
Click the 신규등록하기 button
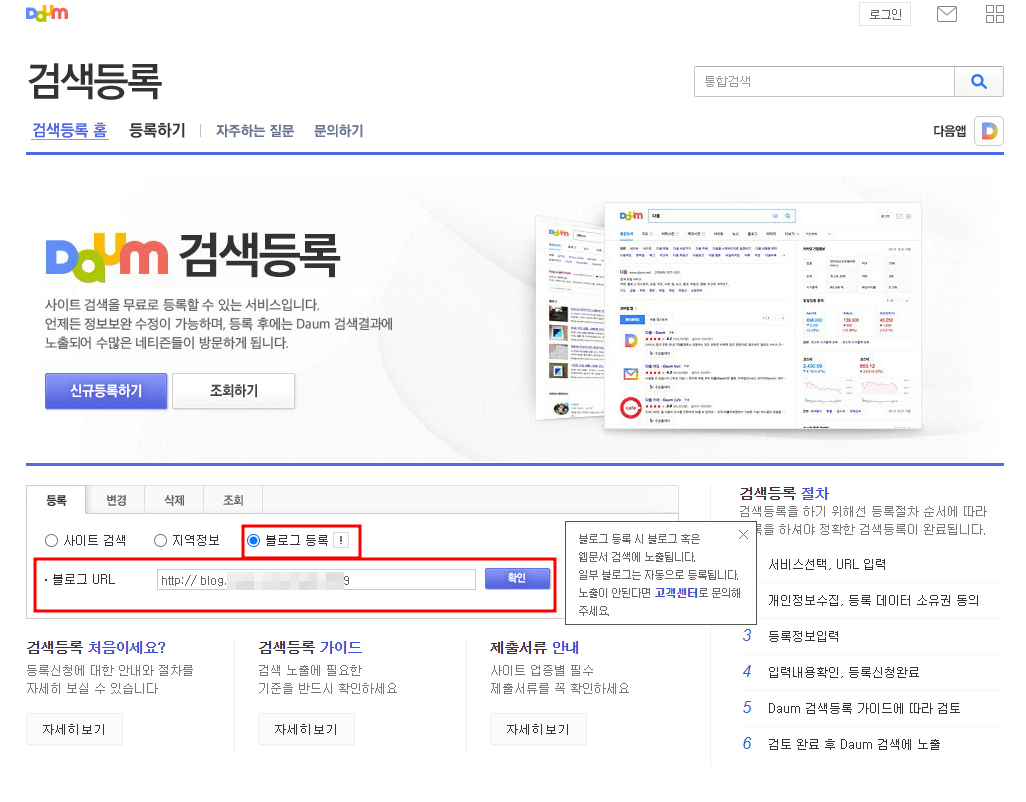coord(106,391)
